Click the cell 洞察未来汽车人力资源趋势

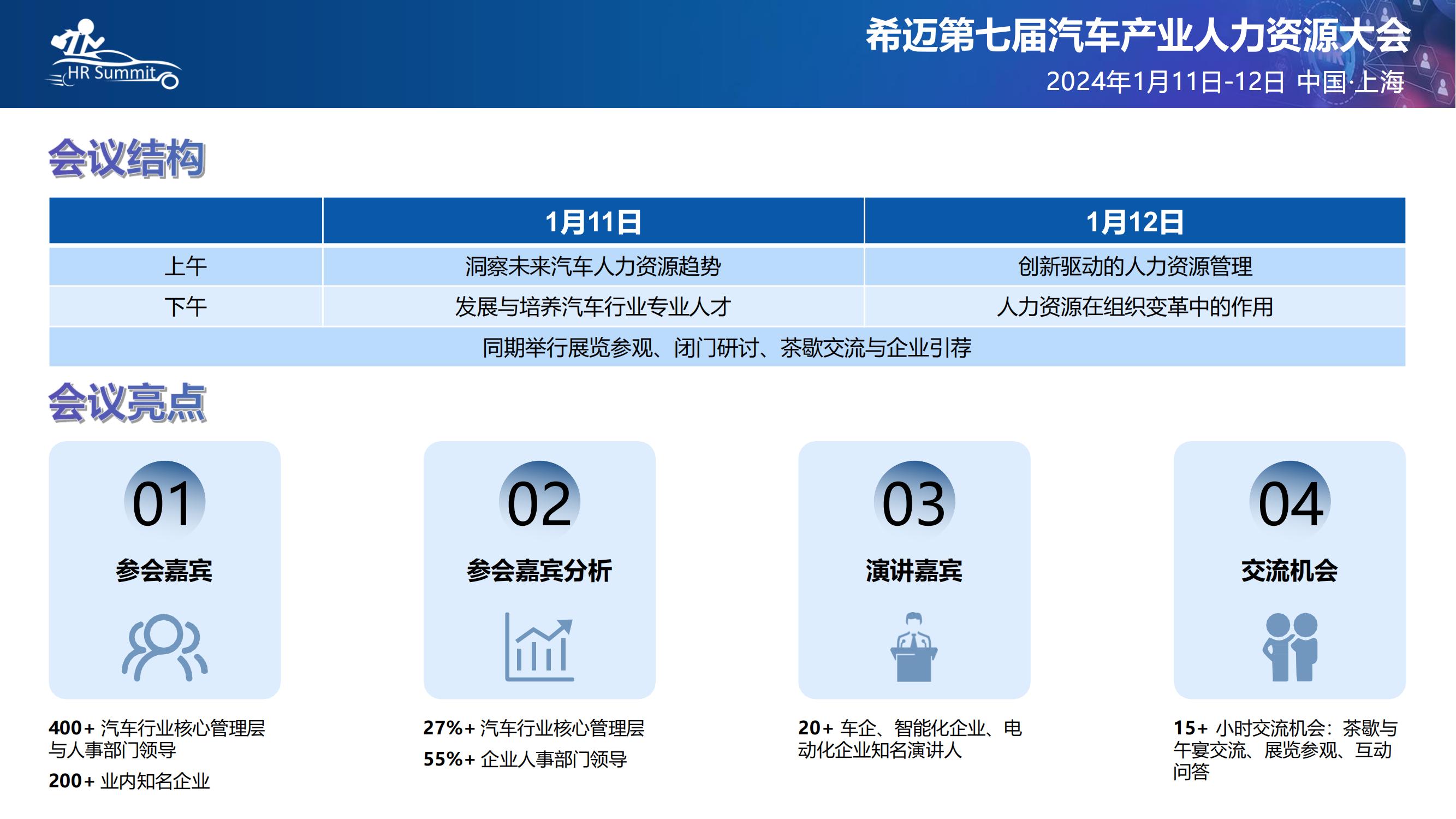(x=593, y=266)
